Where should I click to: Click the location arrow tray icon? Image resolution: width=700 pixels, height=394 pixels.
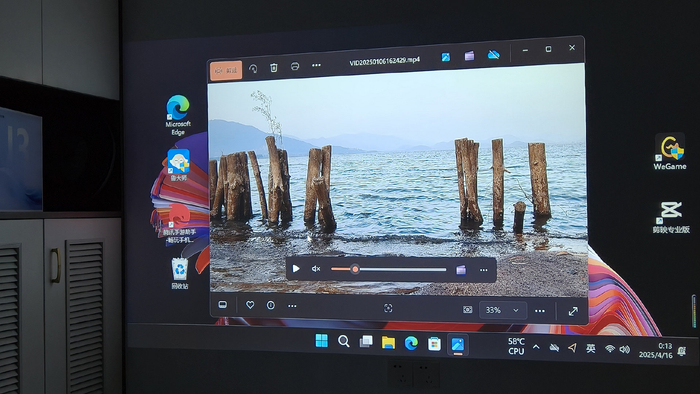coord(572,348)
